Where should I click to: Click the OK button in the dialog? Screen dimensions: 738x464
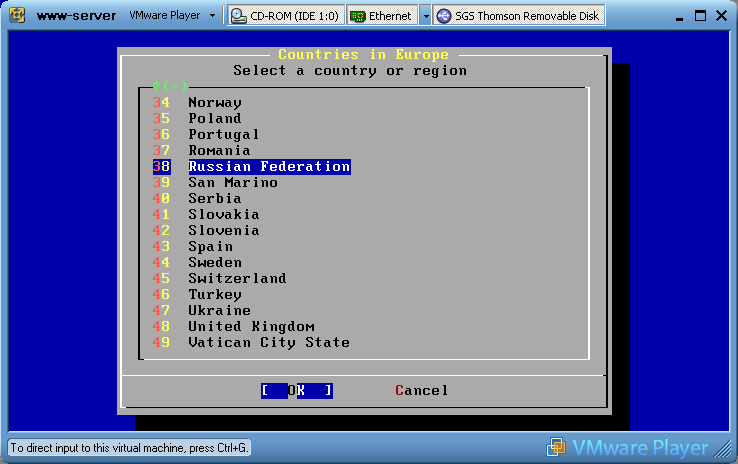point(297,391)
